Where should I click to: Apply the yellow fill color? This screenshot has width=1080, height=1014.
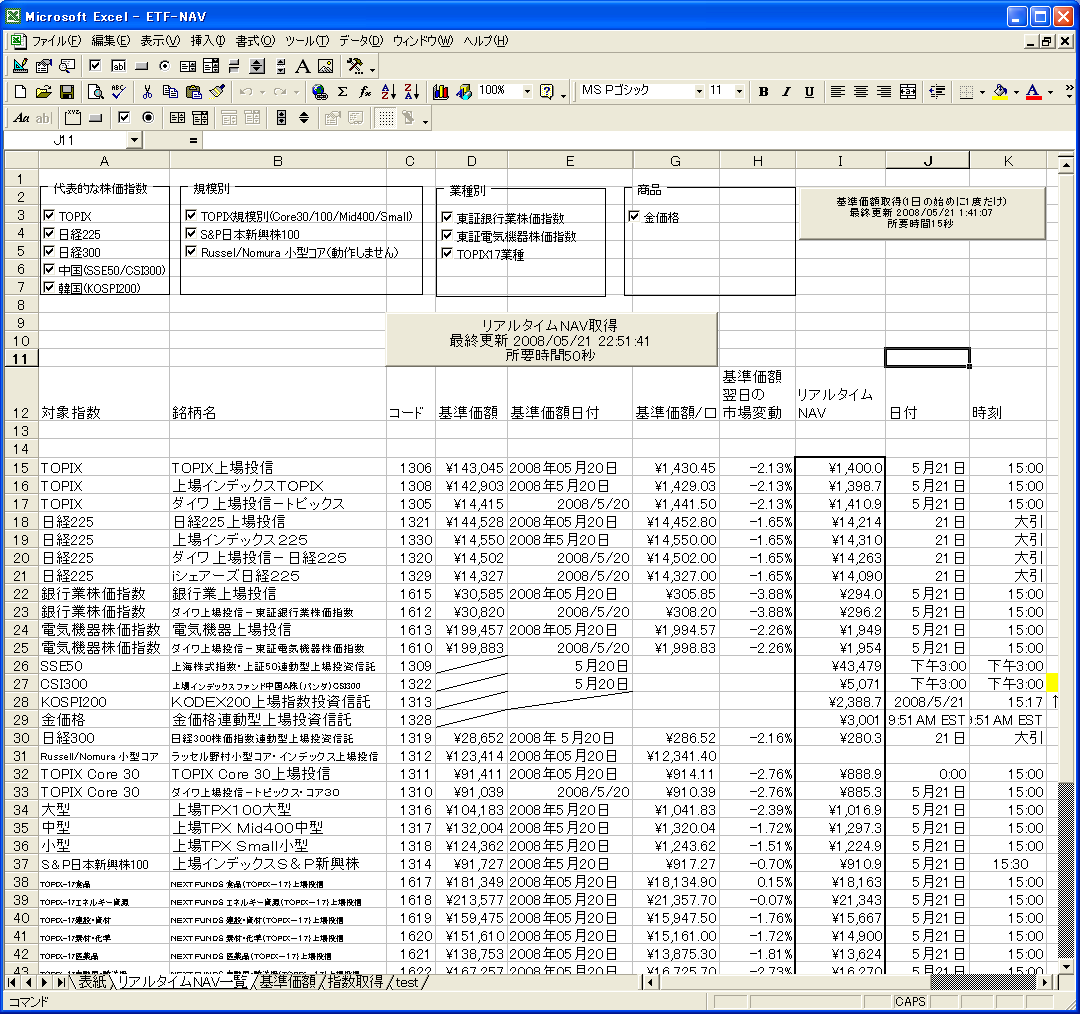(999, 92)
